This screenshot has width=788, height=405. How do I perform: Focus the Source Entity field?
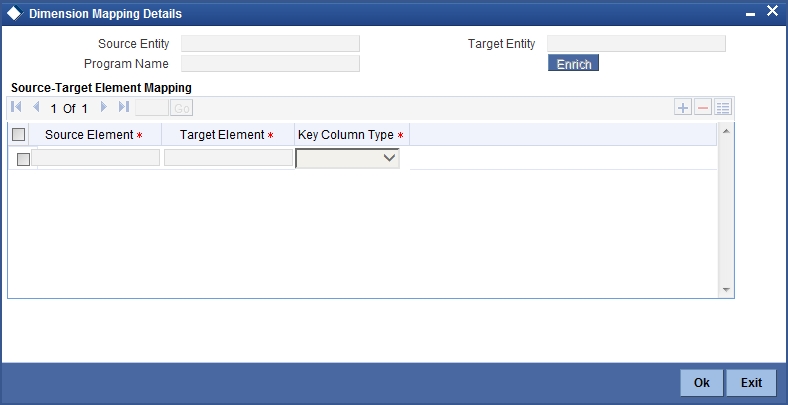coord(270,44)
